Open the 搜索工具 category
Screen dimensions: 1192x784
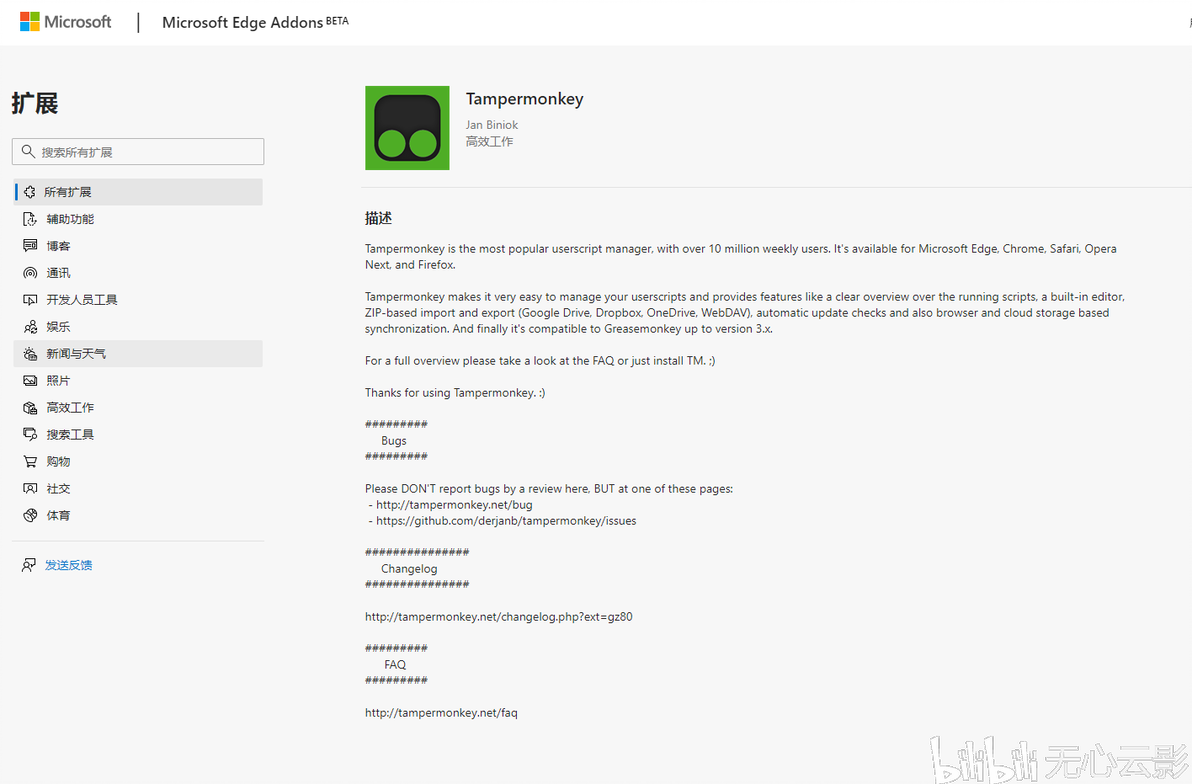[x=138, y=434]
